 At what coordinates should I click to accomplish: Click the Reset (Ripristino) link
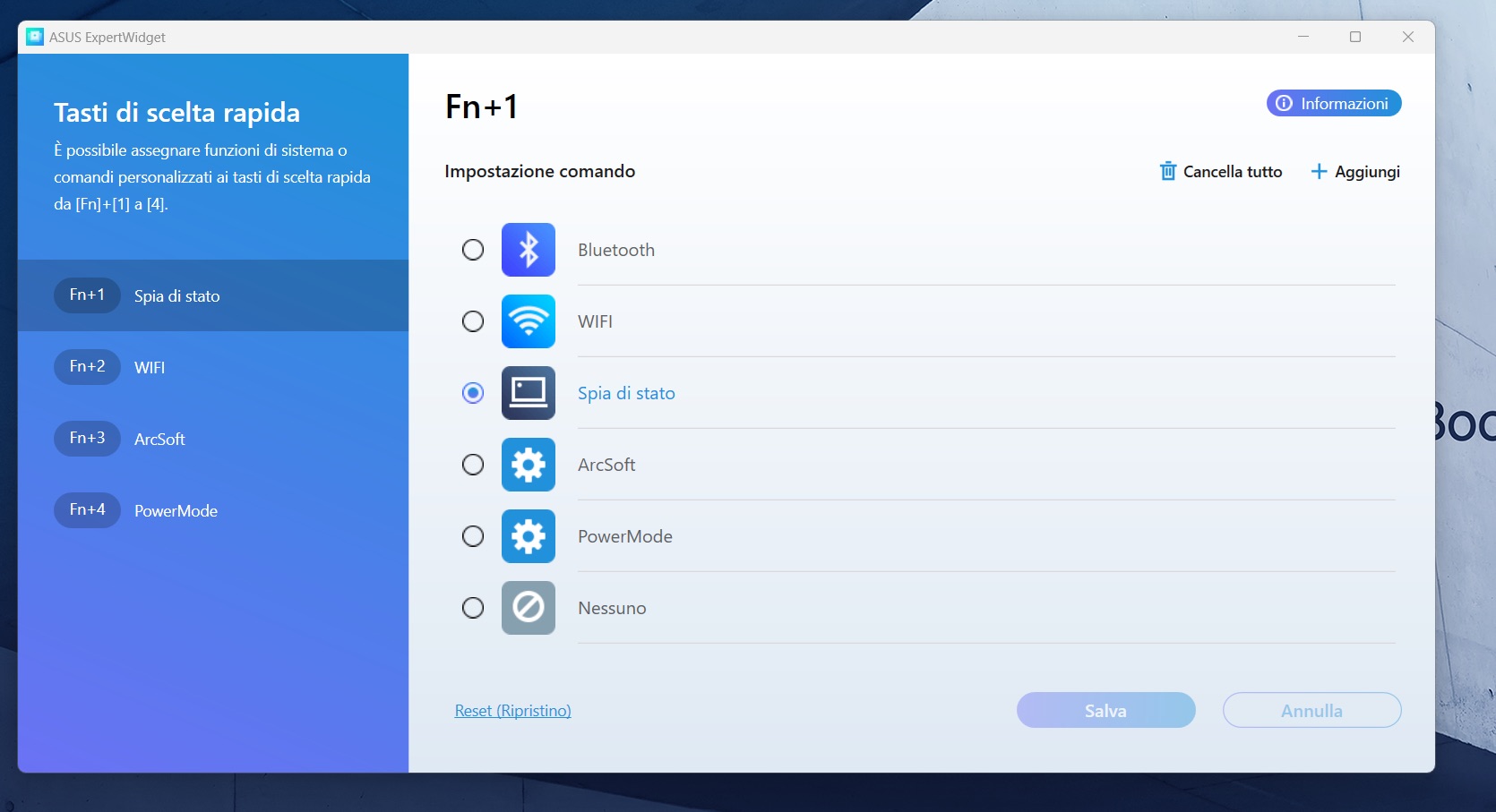[x=513, y=710]
